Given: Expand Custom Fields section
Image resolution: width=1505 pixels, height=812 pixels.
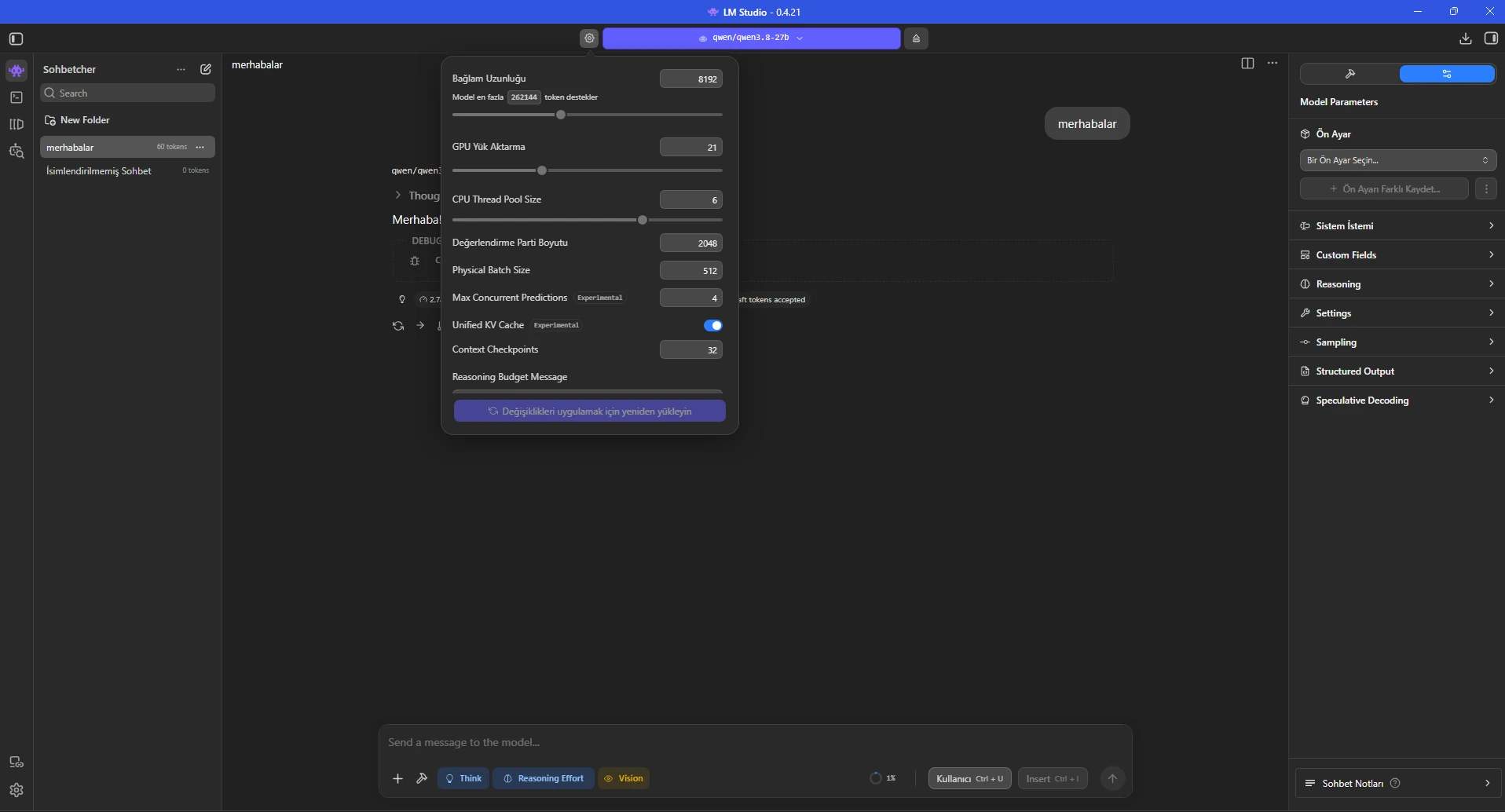Looking at the screenshot, I should (x=1397, y=254).
